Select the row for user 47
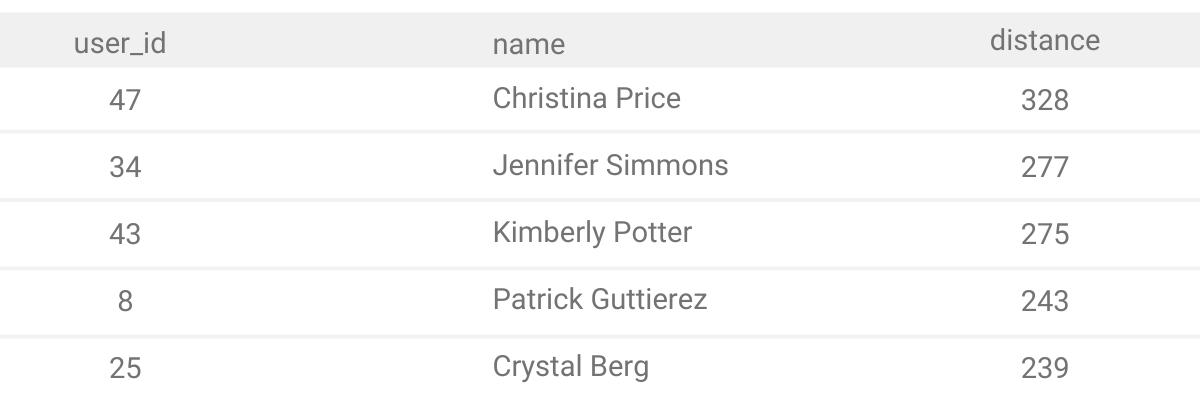The image size is (1200, 400). [600, 99]
